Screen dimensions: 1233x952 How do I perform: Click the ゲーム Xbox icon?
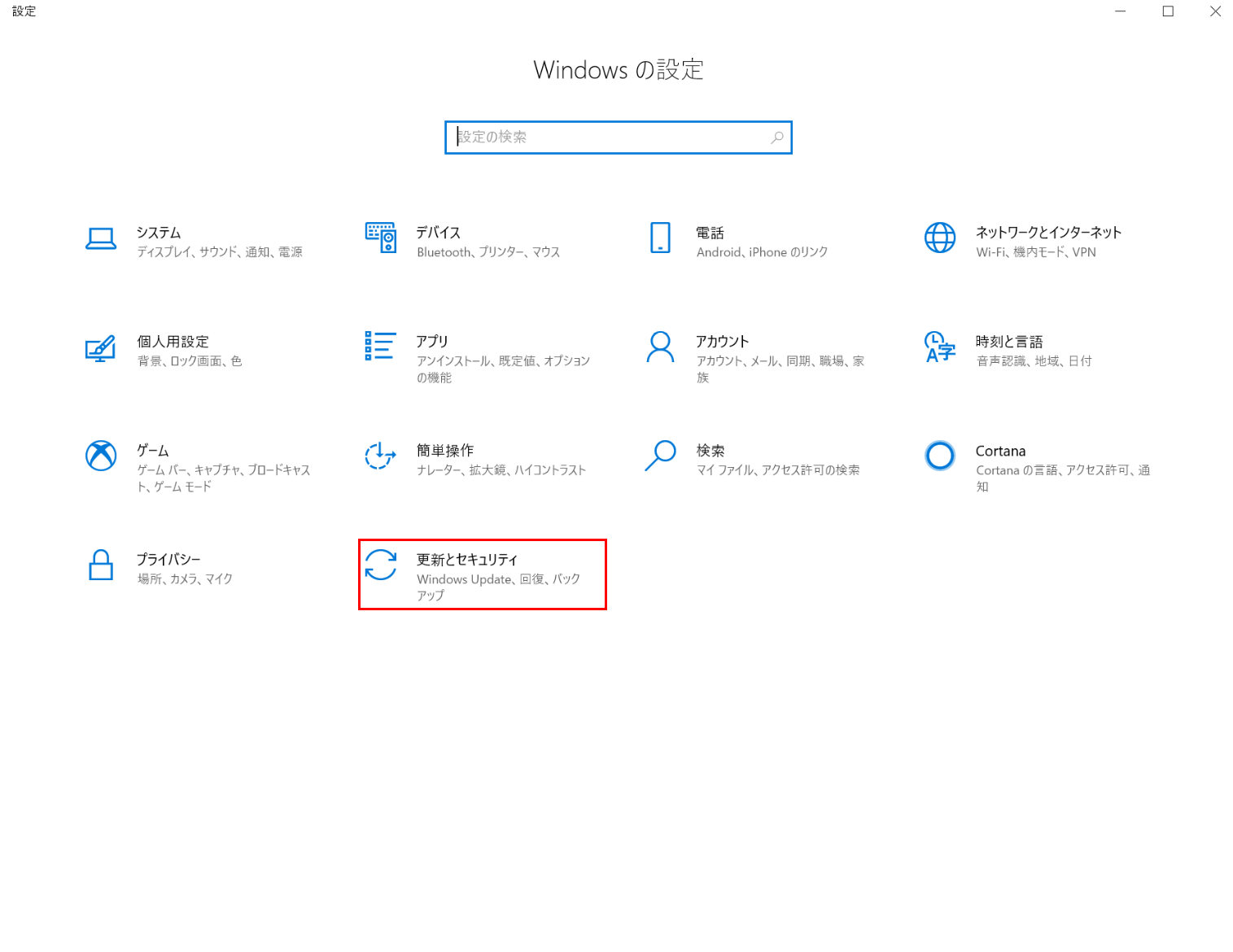[101, 456]
